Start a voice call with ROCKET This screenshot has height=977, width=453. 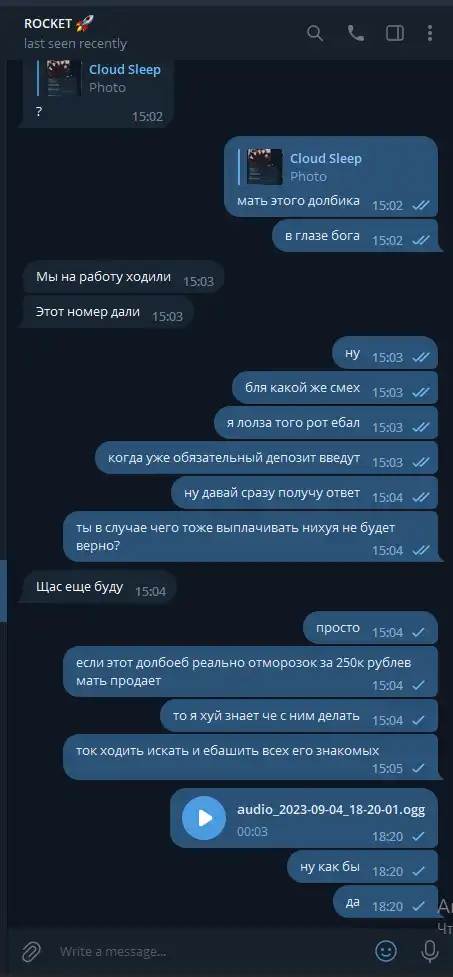point(356,33)
